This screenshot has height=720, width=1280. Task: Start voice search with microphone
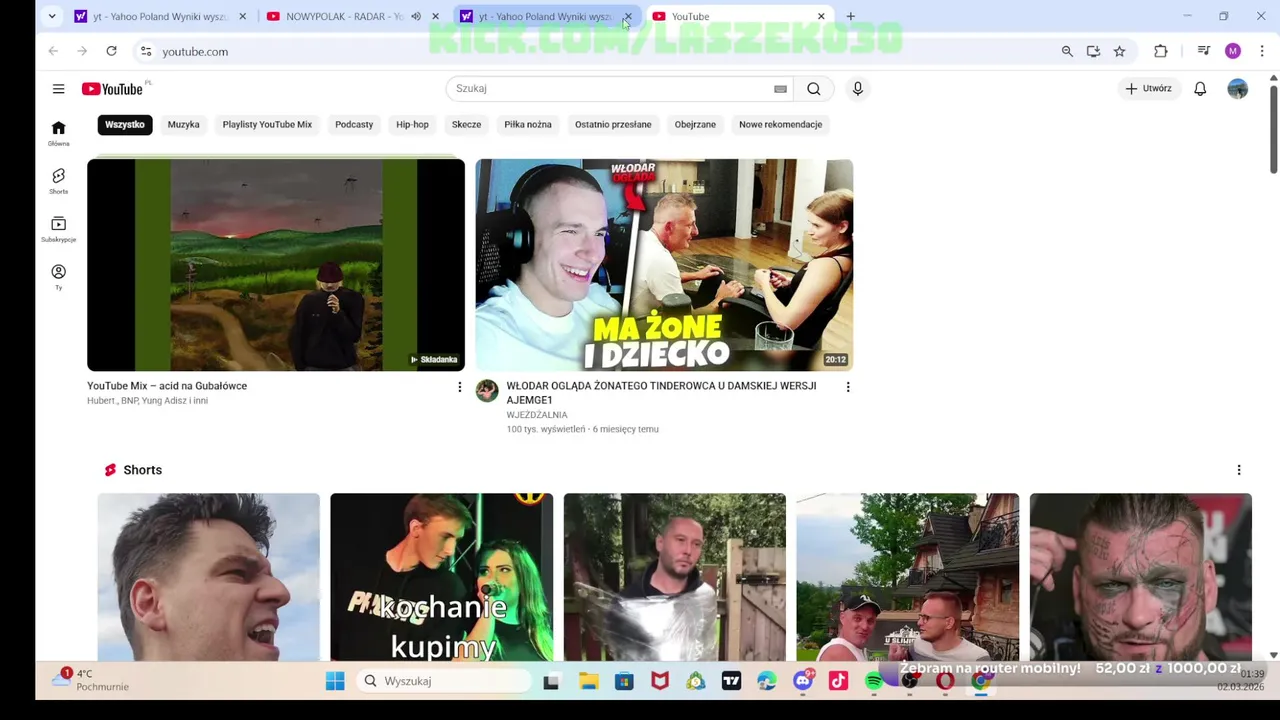857,89
